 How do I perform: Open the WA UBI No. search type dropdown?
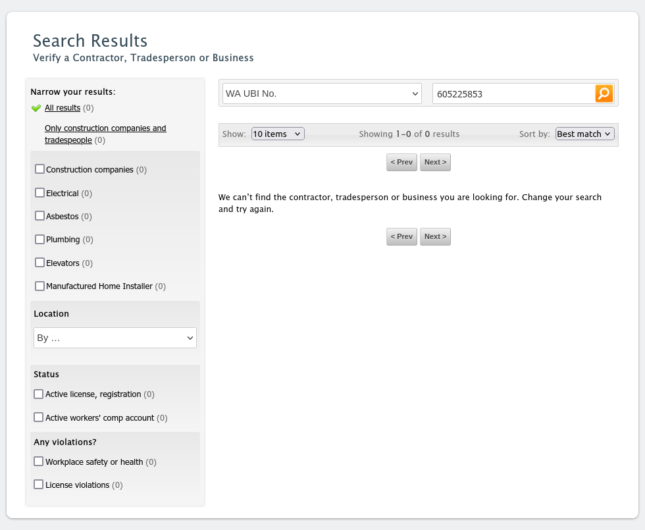(321, 93)
